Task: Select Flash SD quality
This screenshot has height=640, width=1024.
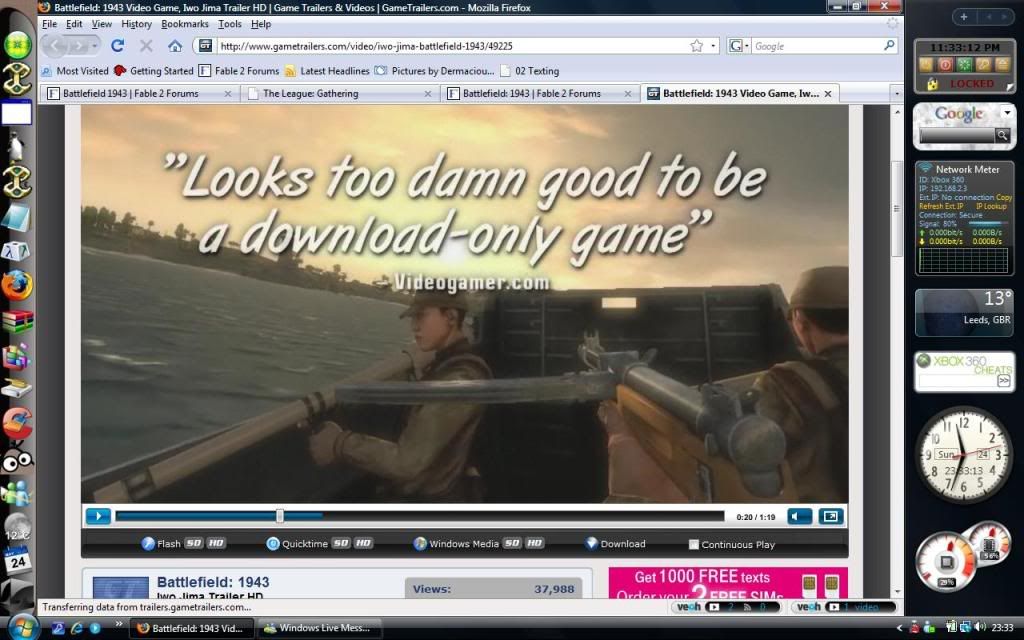Action: tap(193, 543)
